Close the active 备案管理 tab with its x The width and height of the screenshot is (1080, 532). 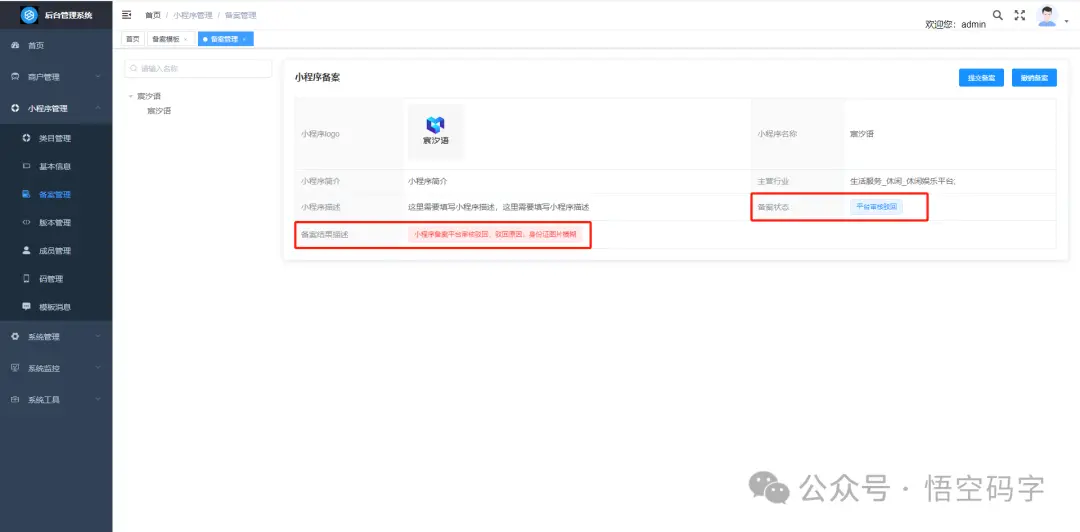244,40
